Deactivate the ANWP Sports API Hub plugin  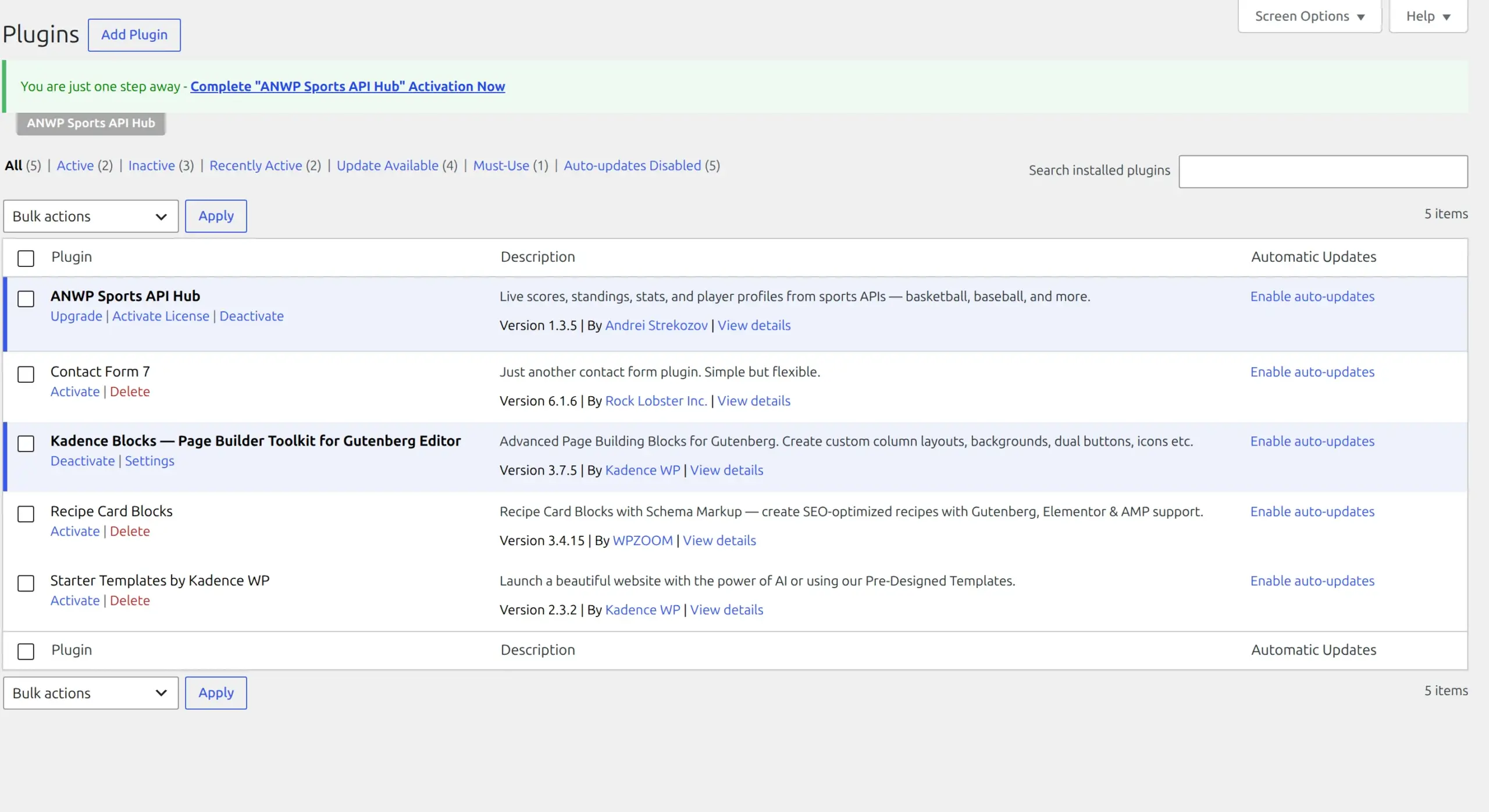(251, 316)
